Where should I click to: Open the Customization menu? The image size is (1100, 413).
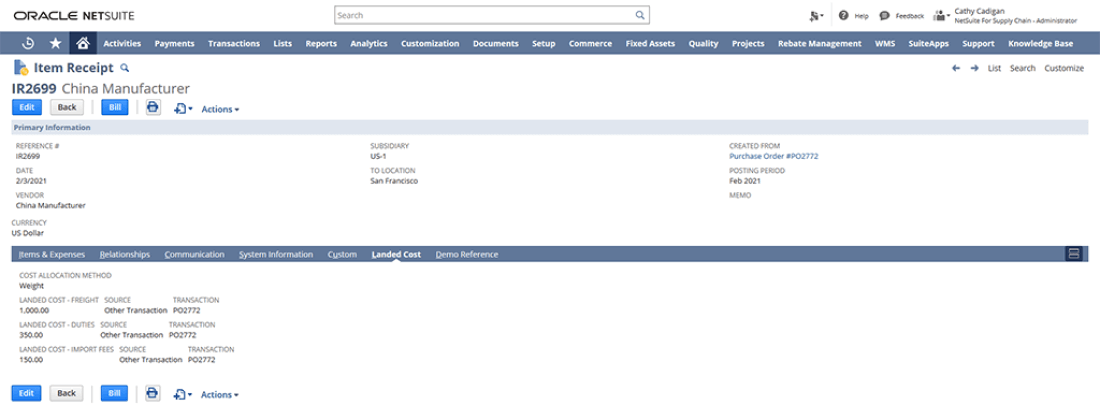tap(430, 43)
